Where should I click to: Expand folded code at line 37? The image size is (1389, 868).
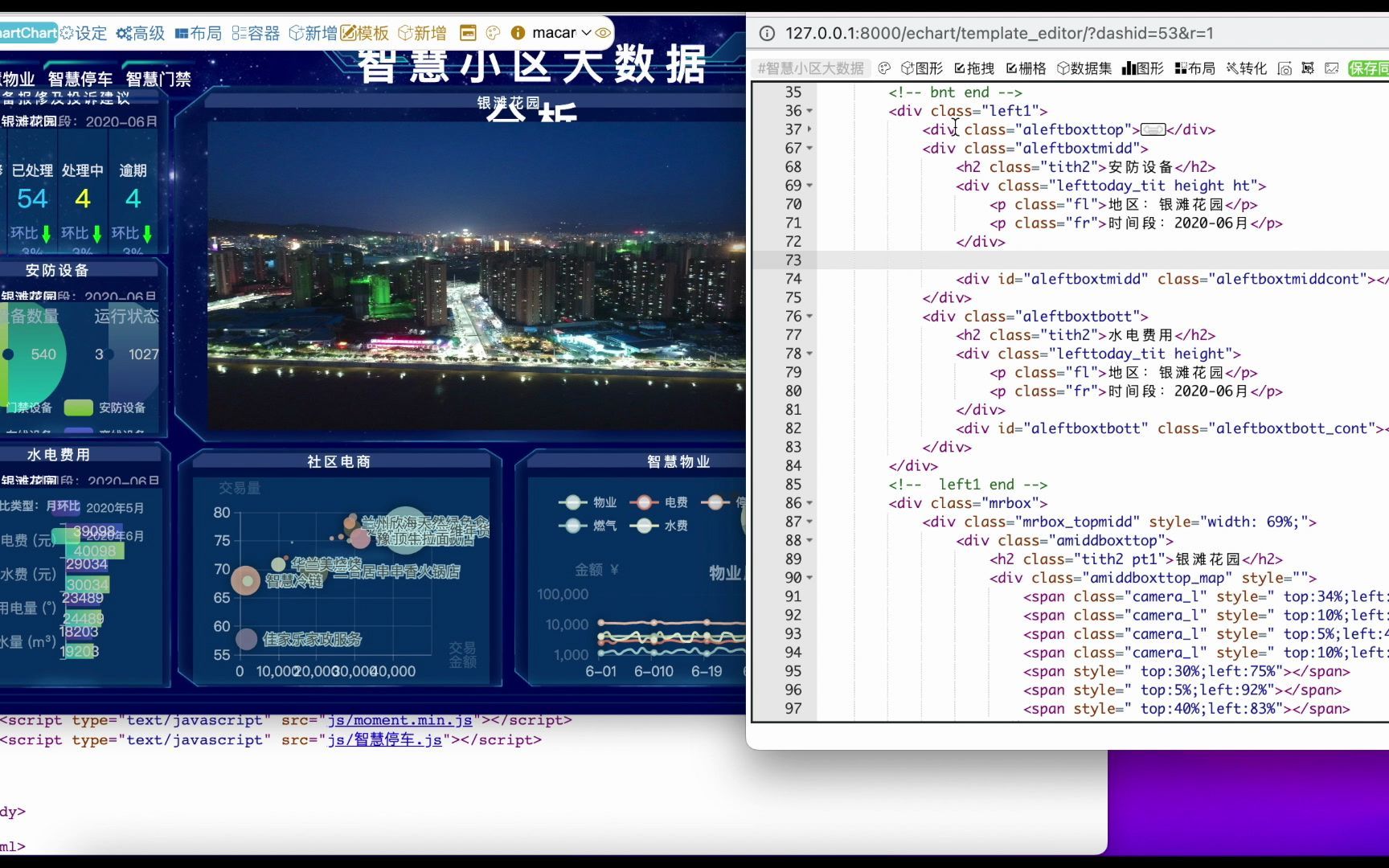pyautogui.click(x=809, y=129)
